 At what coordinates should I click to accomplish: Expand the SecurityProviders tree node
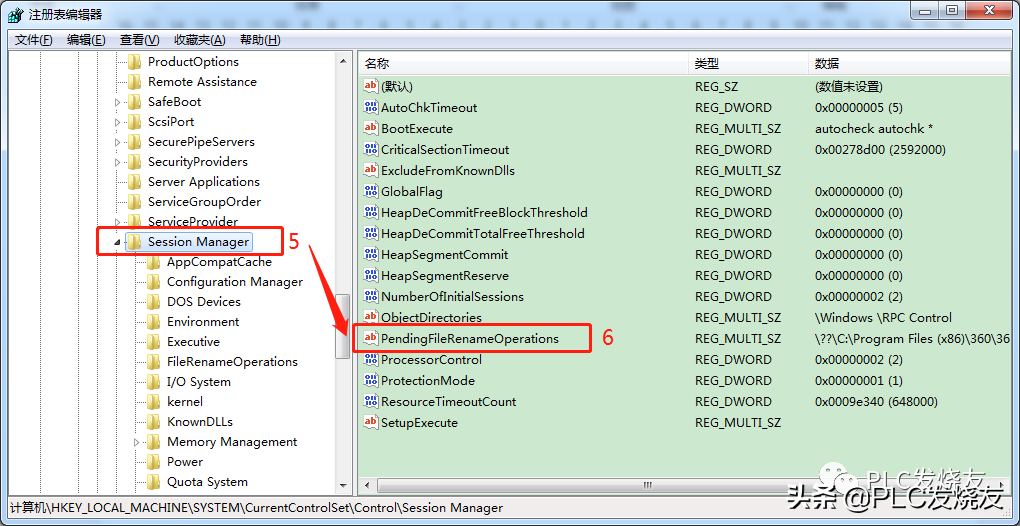[117, 162]
